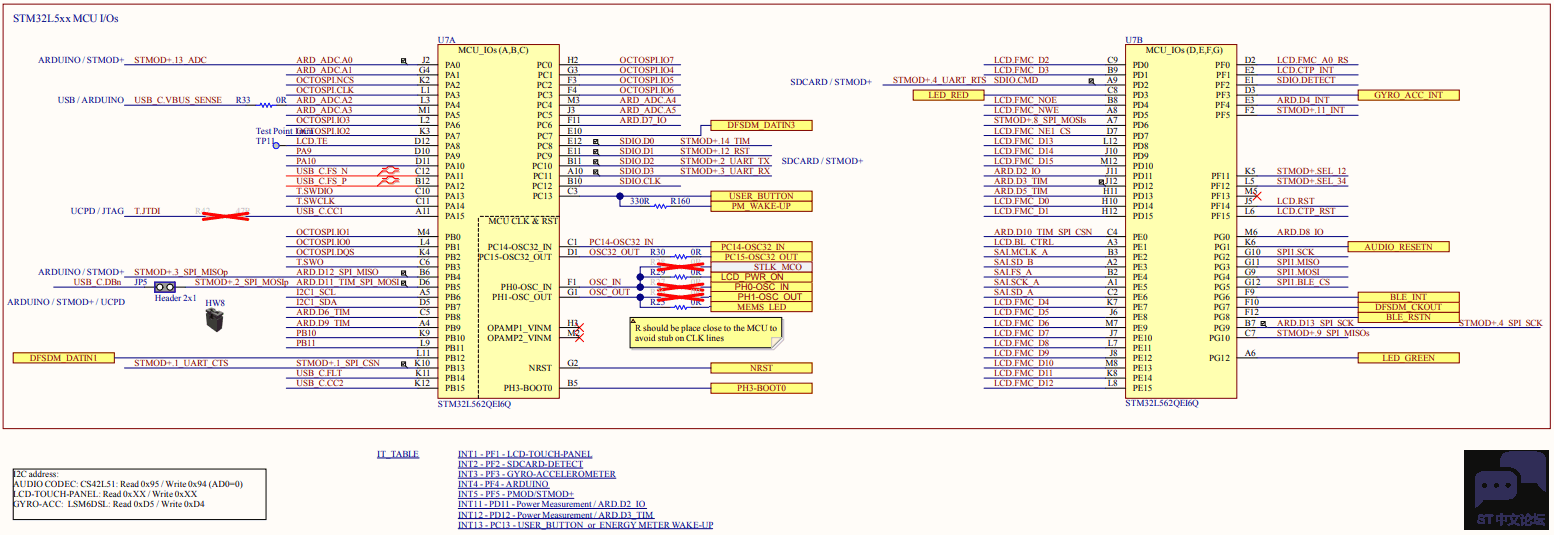Click the USER_BUTTON net port

click(x=761, y=196)
